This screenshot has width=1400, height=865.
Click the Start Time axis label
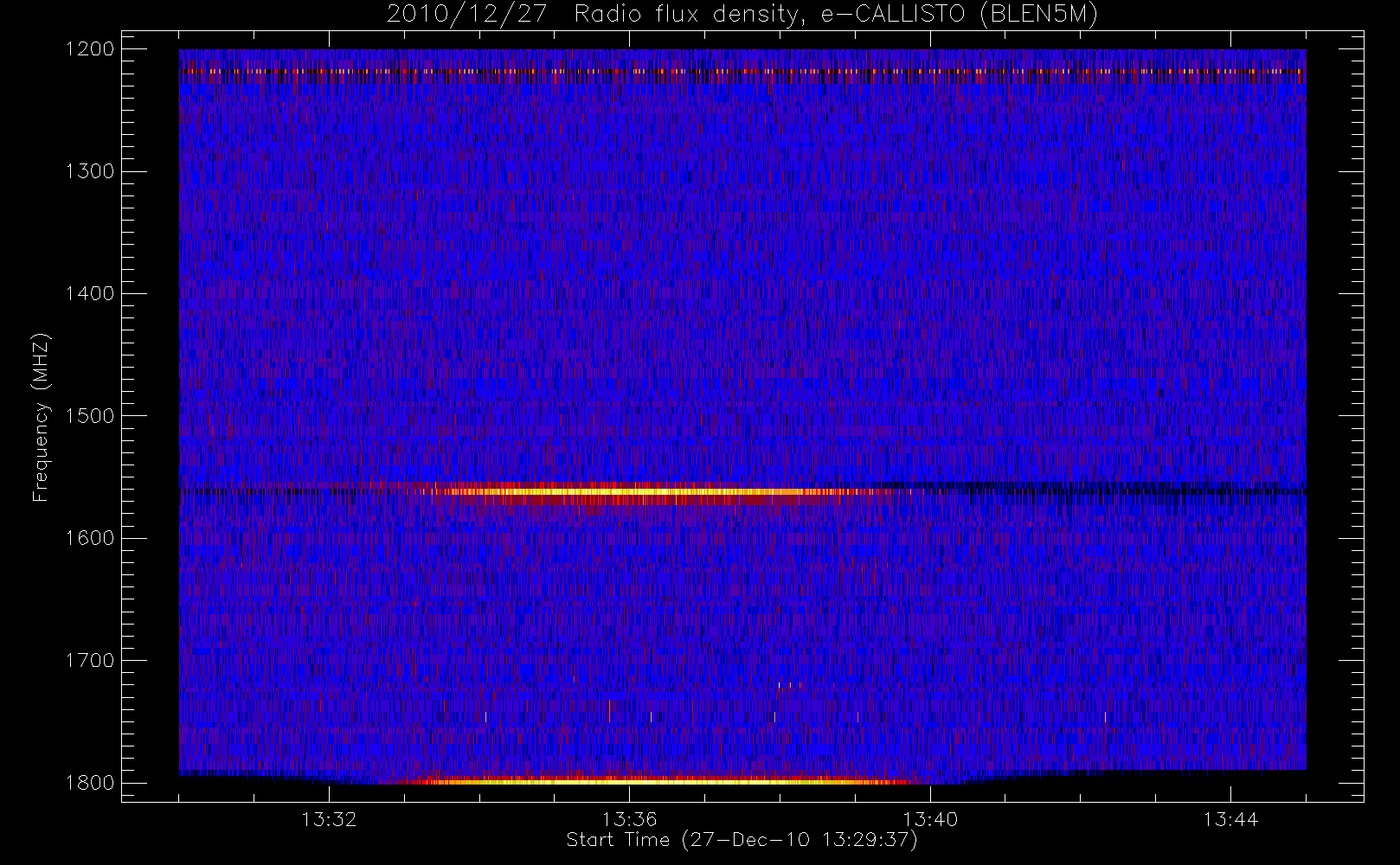742,840
